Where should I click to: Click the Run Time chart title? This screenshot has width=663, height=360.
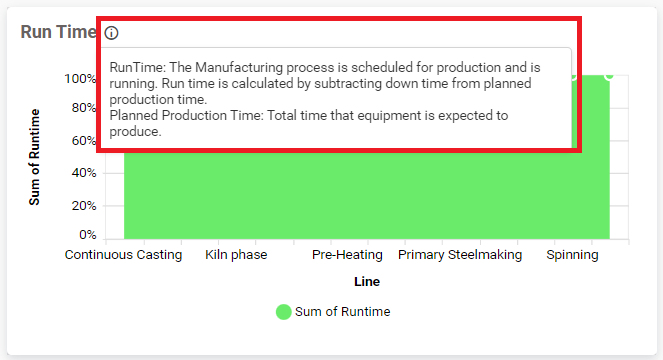pyautogui.click(x=59, y=32)
